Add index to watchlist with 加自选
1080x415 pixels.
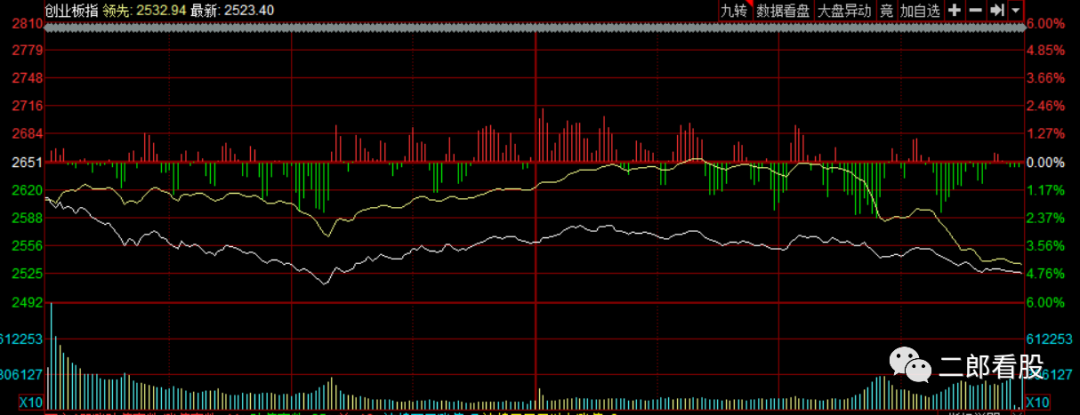point(920,10)
